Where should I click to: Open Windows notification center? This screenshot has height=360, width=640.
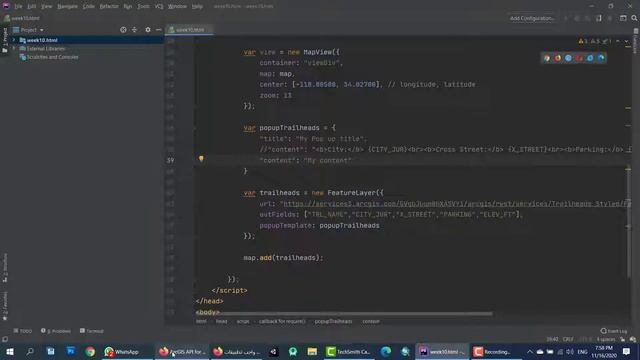pyautogui.click(x=627, y=351)
